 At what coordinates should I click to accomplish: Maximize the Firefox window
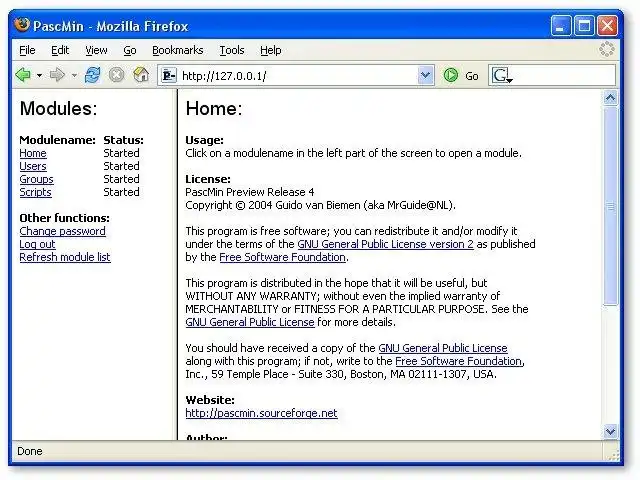(x=584, y=26)
